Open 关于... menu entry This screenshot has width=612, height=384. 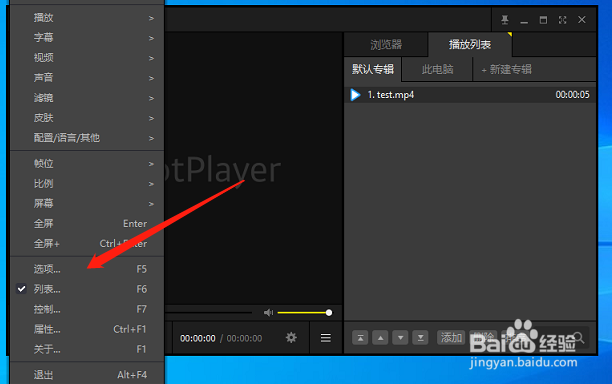pyautogui.click(x=87, y=349)
